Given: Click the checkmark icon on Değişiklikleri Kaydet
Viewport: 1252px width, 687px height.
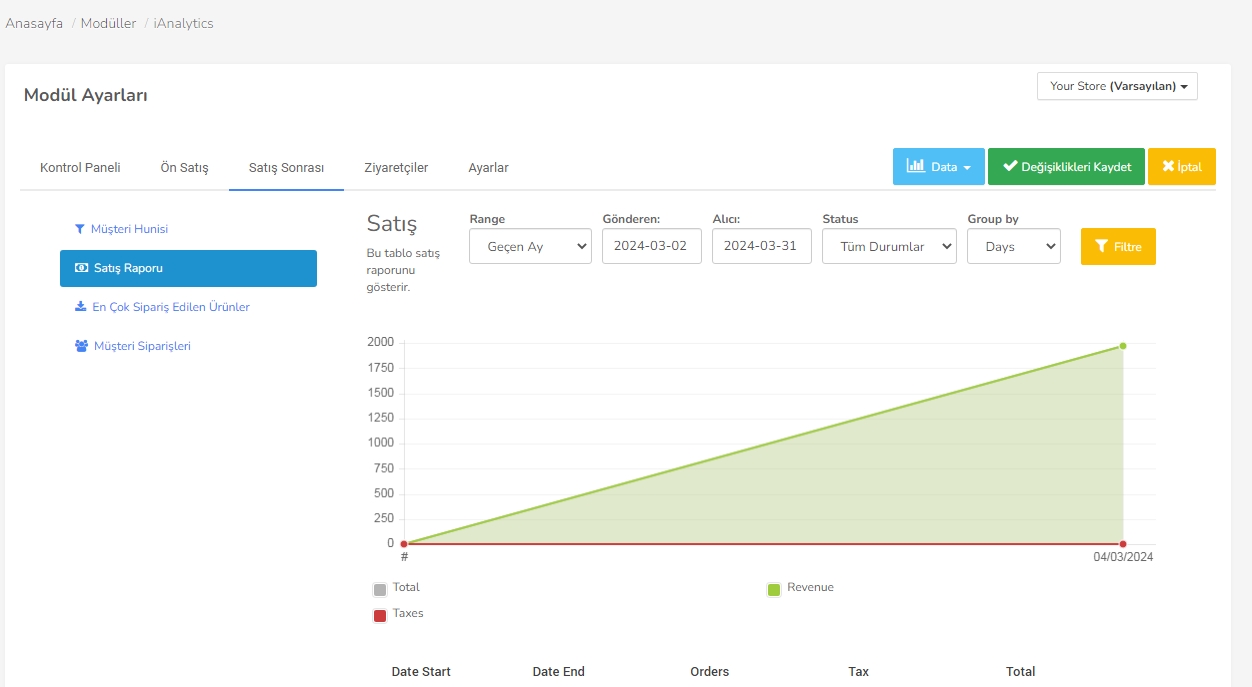Looking at the screenshot, I should [x=1010, y=166].
